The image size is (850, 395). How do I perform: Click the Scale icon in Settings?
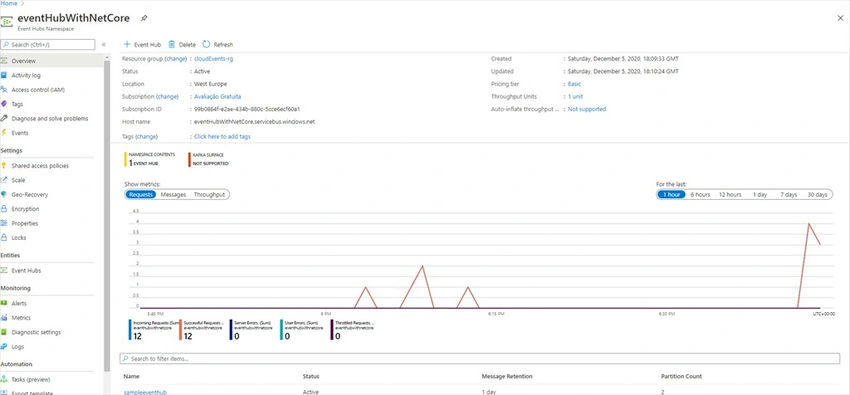tap(4, 180)
